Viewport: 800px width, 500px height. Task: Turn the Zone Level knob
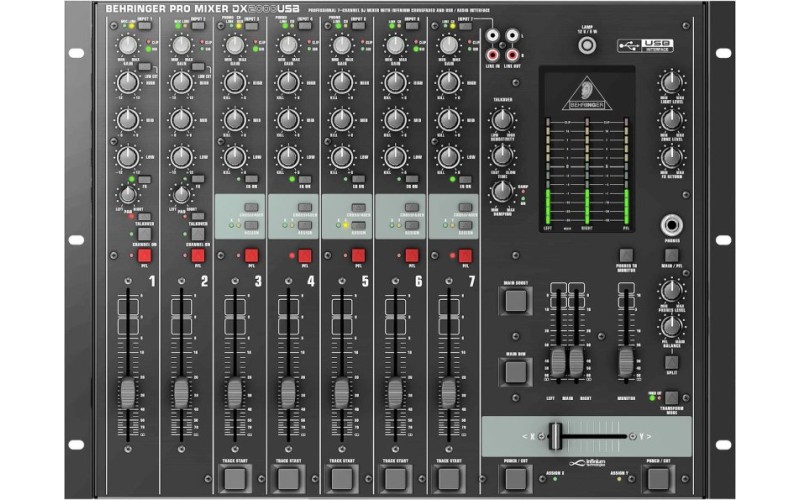(671, 119)
